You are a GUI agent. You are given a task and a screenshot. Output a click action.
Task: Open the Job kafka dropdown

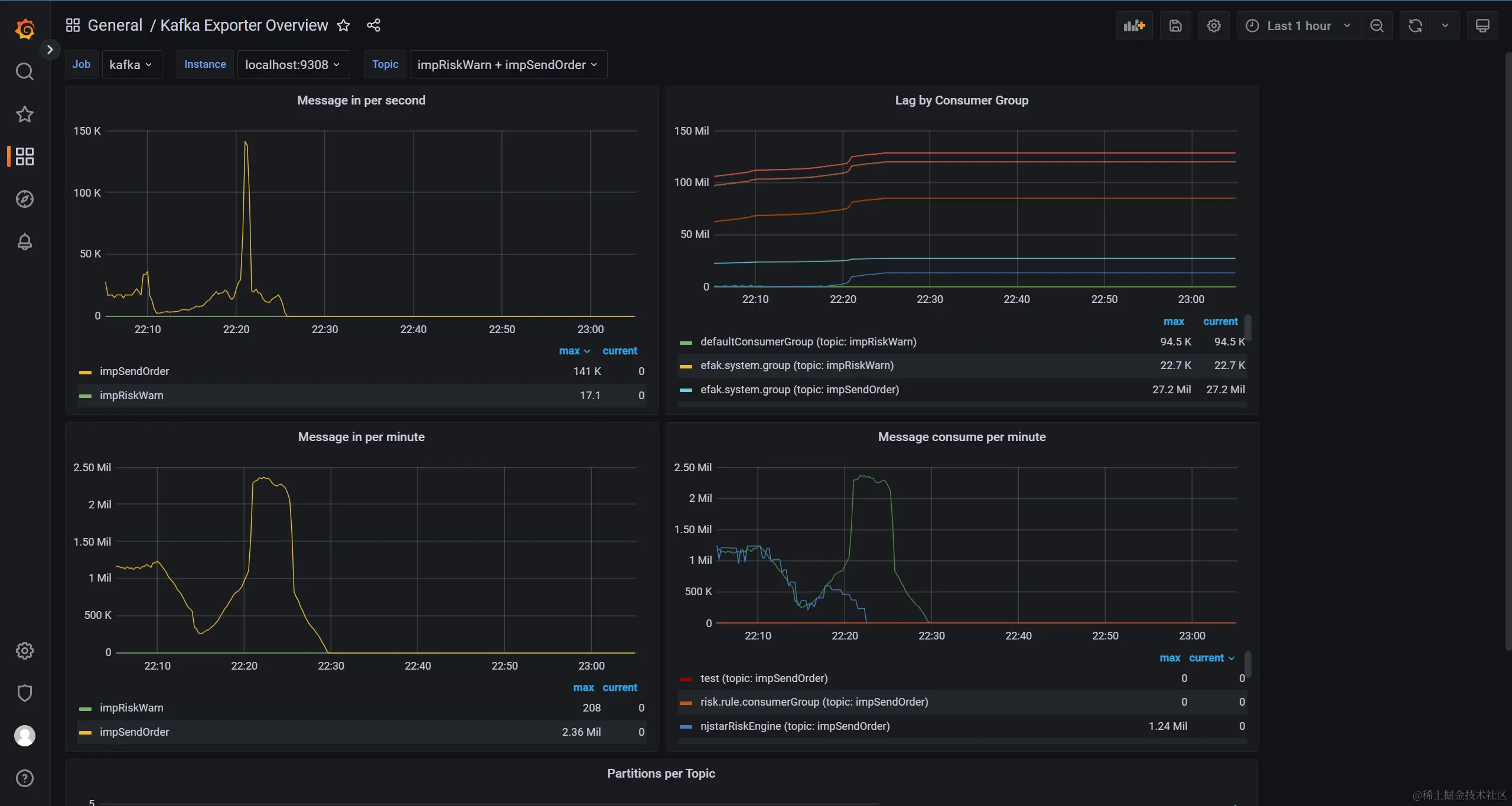point(131,65)
